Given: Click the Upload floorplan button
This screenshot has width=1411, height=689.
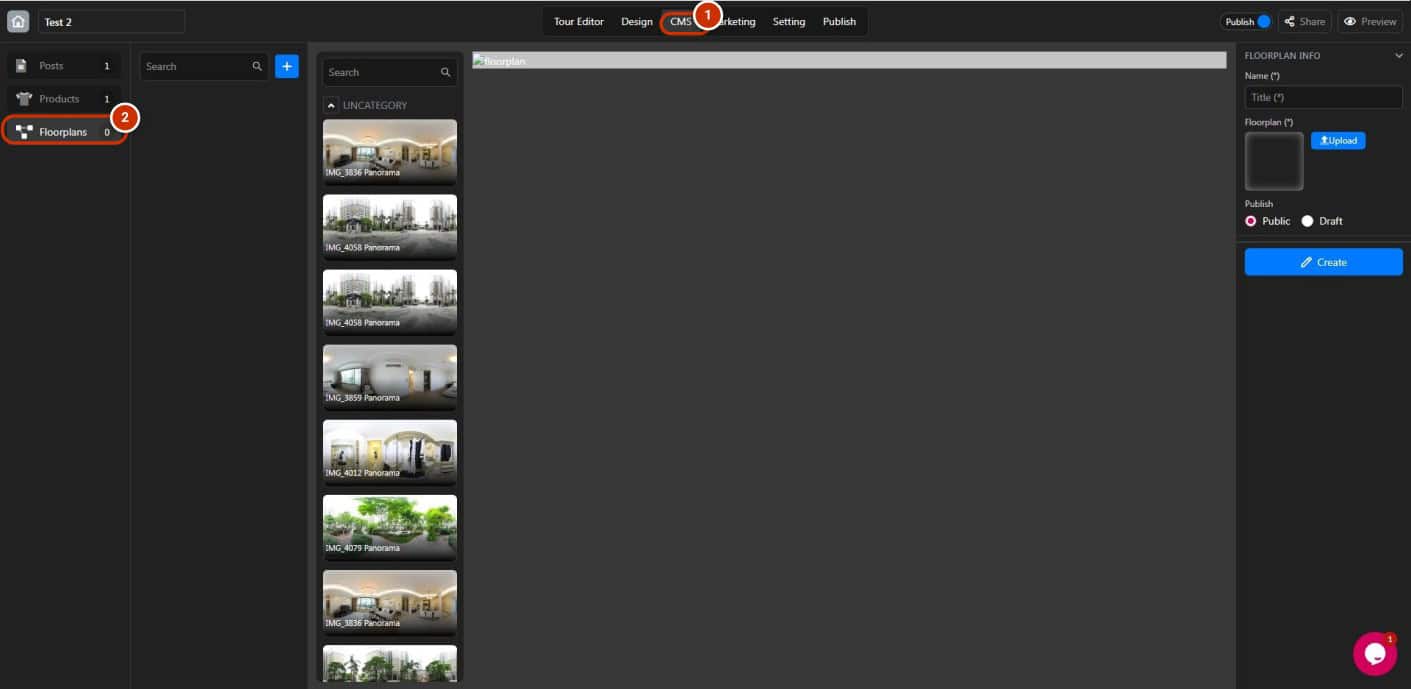Looking at the screenshot, I should click(1337, 141).
